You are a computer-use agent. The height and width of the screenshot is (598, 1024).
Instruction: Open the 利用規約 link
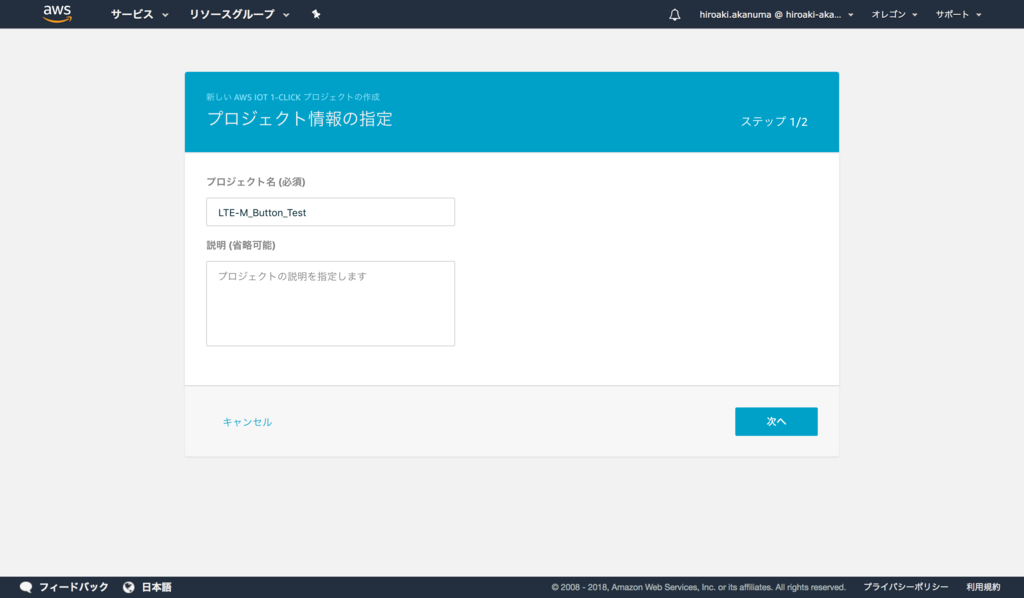(x=984, y=587)
